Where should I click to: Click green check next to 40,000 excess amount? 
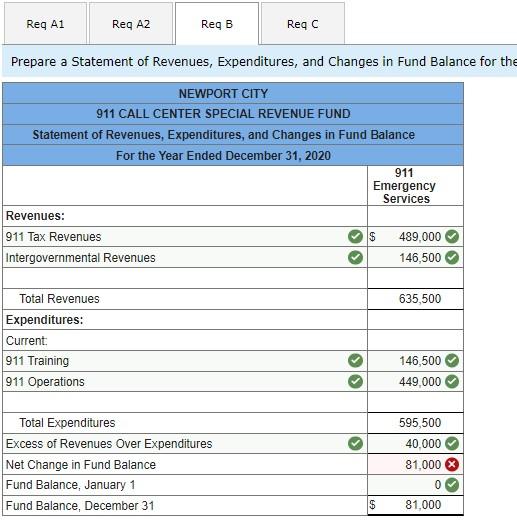tap(452, 444)
